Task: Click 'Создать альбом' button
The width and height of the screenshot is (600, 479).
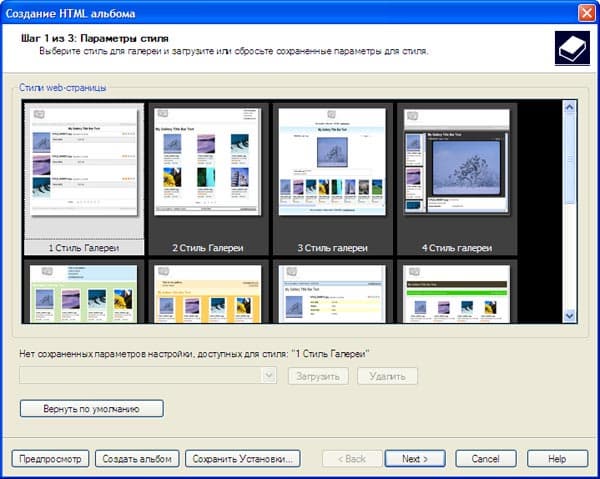Action: pyautogui.click(x=137, y=459)
